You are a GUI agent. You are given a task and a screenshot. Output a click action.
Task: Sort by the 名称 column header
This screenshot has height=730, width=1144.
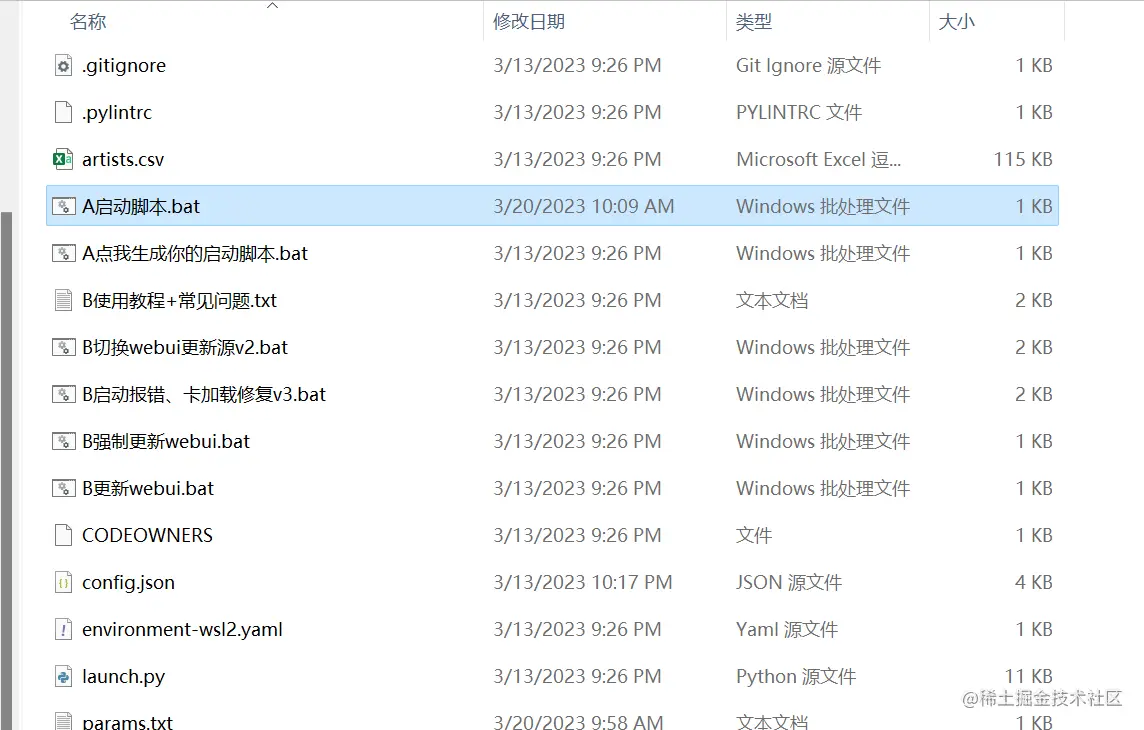(x=88, y=22)
